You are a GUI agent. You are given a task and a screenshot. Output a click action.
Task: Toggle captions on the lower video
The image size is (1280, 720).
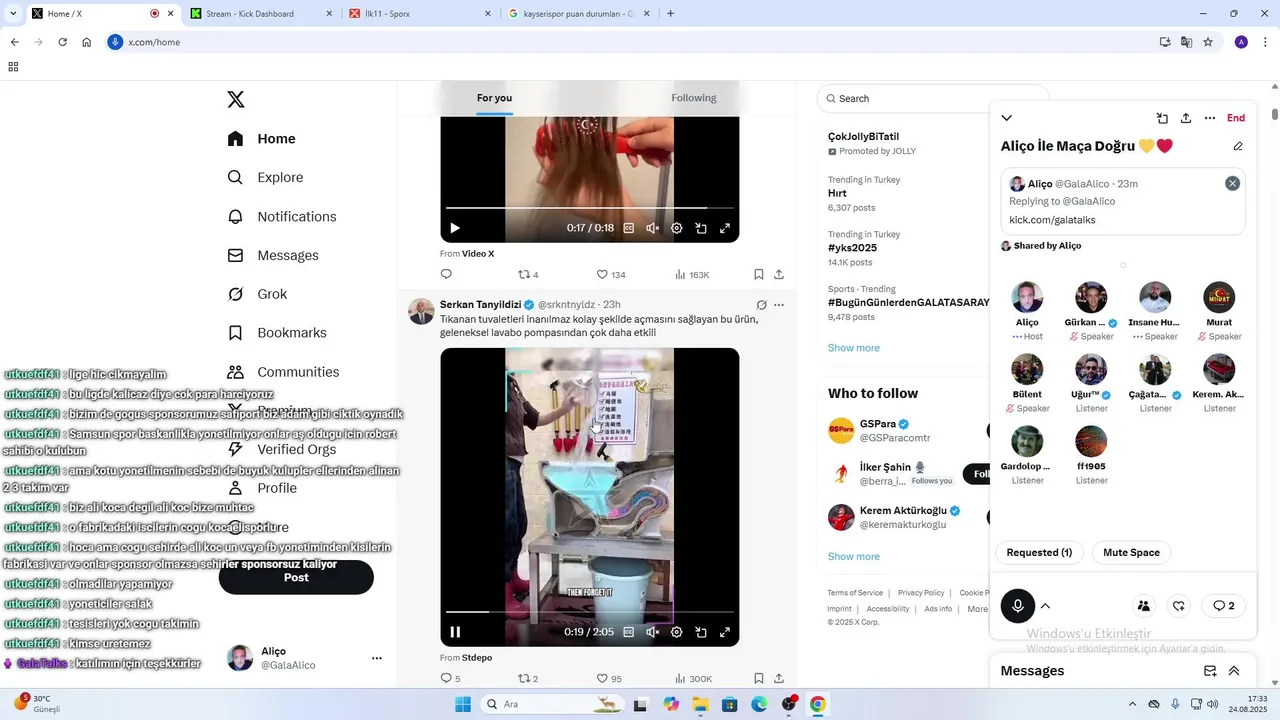click(x=629, y=632)
